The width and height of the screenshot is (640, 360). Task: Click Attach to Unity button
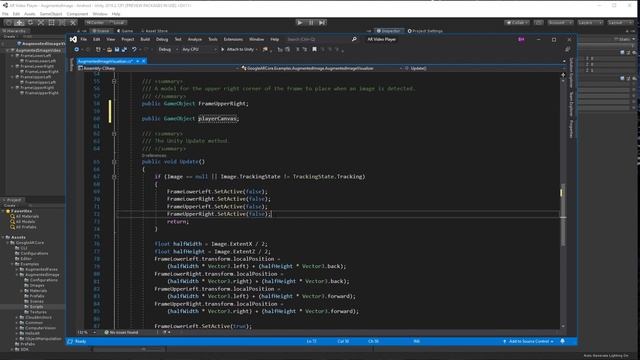coord(238,49)
